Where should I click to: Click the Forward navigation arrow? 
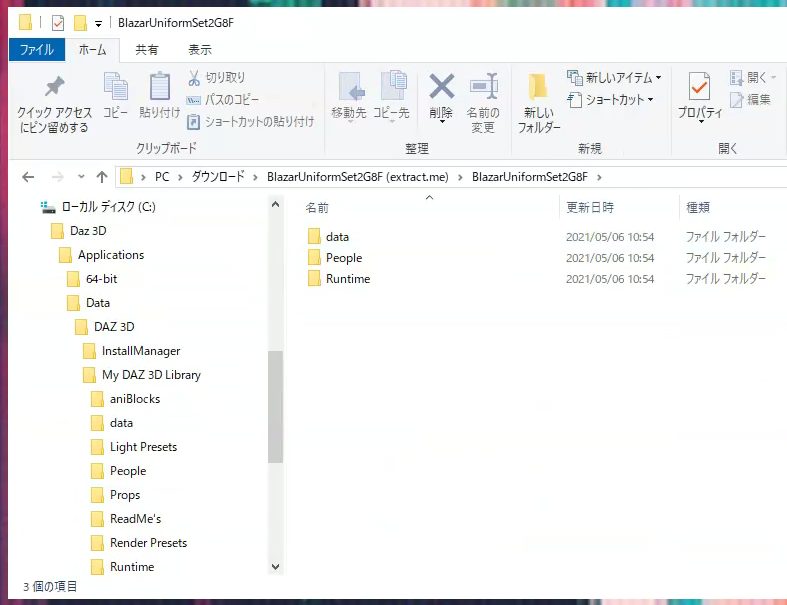(x=58, y=177)
